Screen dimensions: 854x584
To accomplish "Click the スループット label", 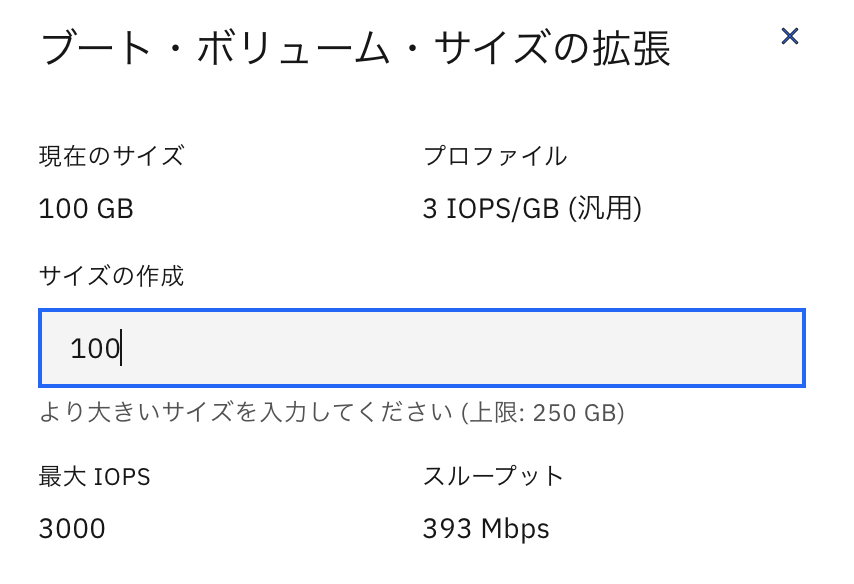I will 490,477.
